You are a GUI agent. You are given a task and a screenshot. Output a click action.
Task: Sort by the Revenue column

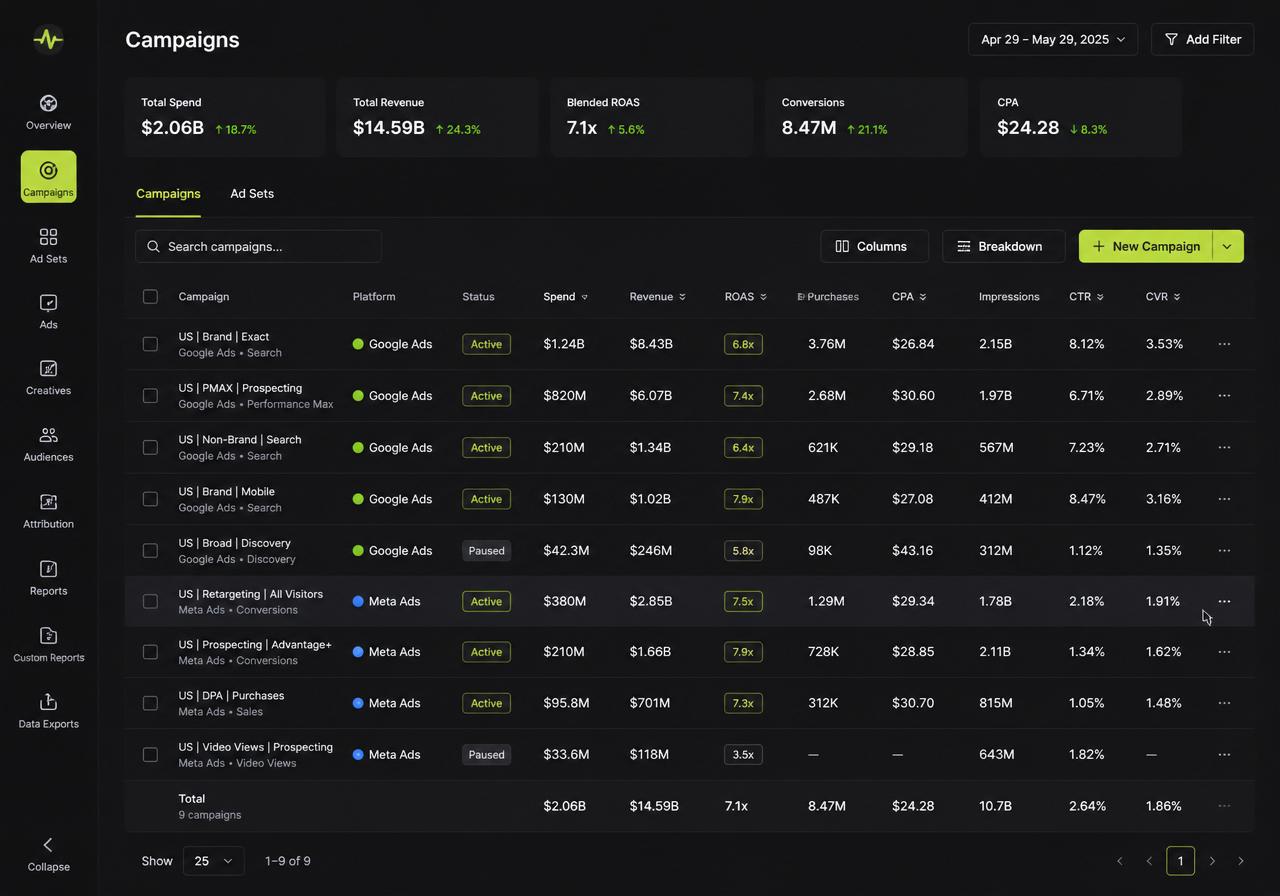pyautogui.click(x=658, y=297)
